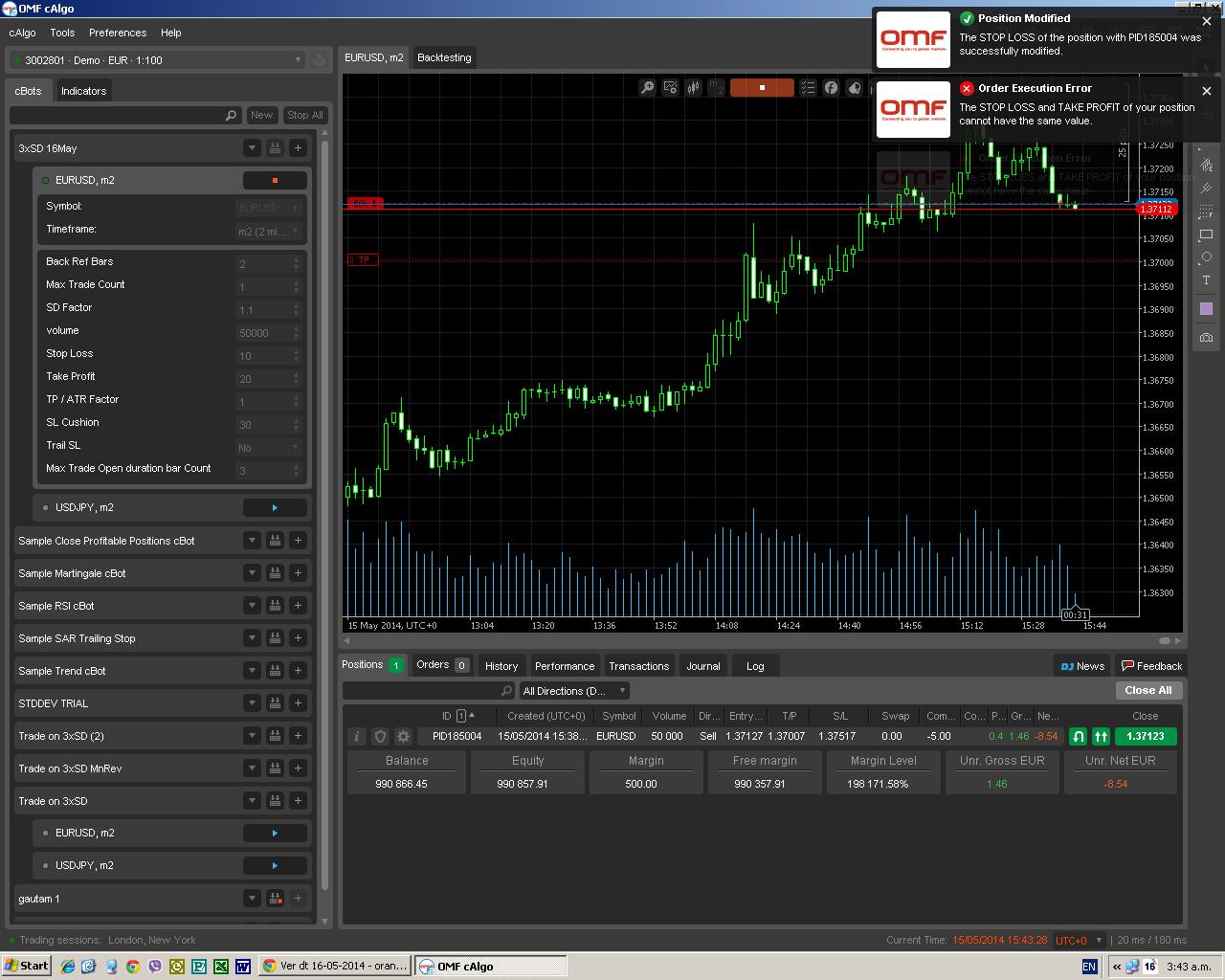Click the chart zoom magnifier icon

tap(647, 87)
